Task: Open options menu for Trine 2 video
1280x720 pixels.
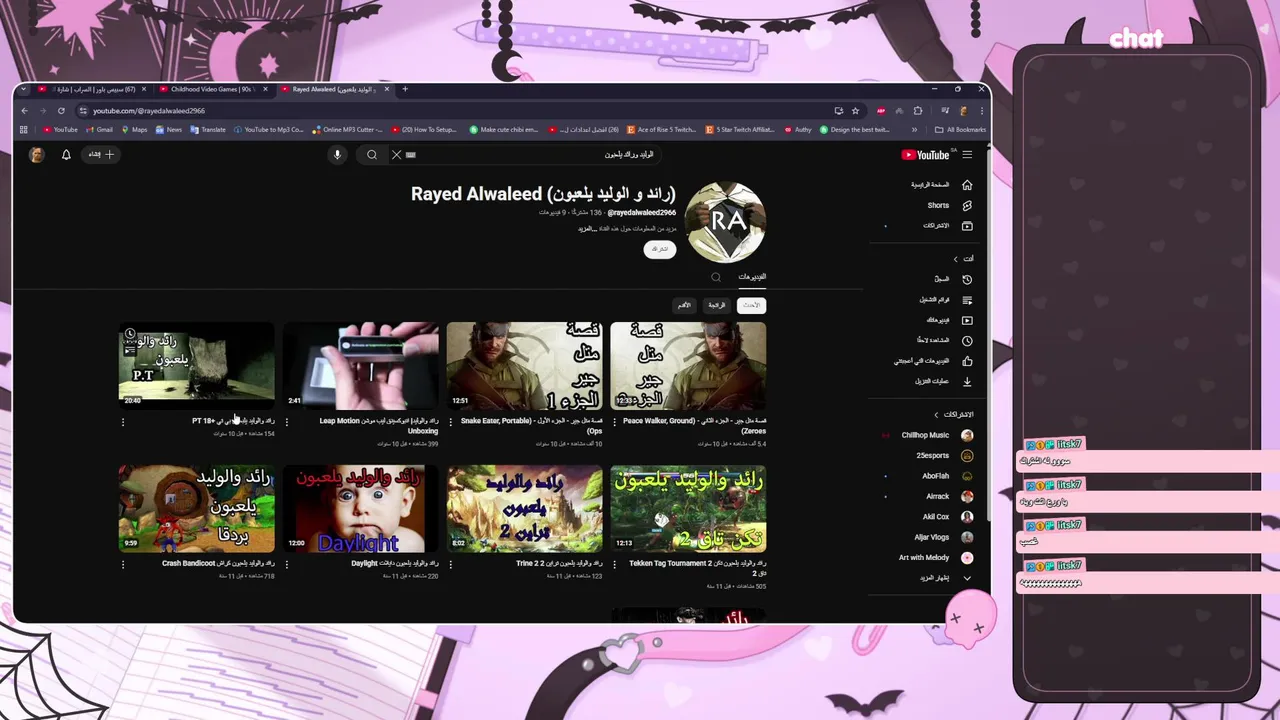Action: point(451,564)
